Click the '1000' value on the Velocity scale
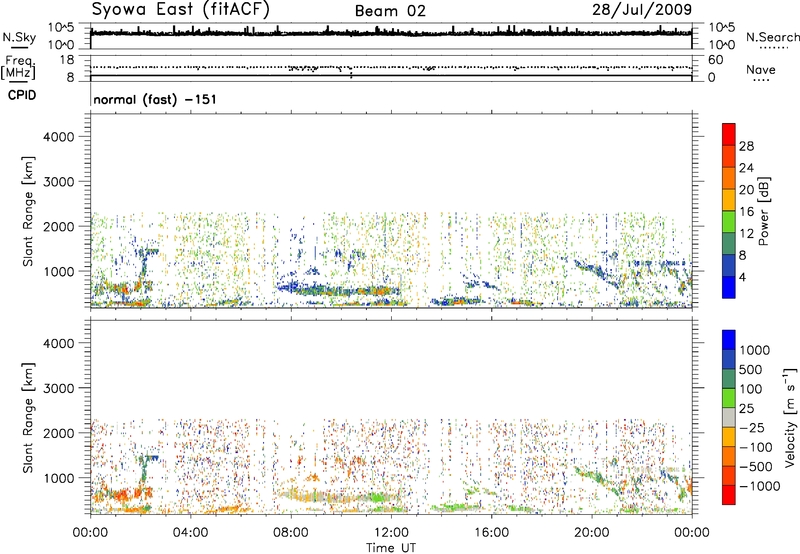The width and height of the screenshot is (800, 554). (x=755, y=350)
